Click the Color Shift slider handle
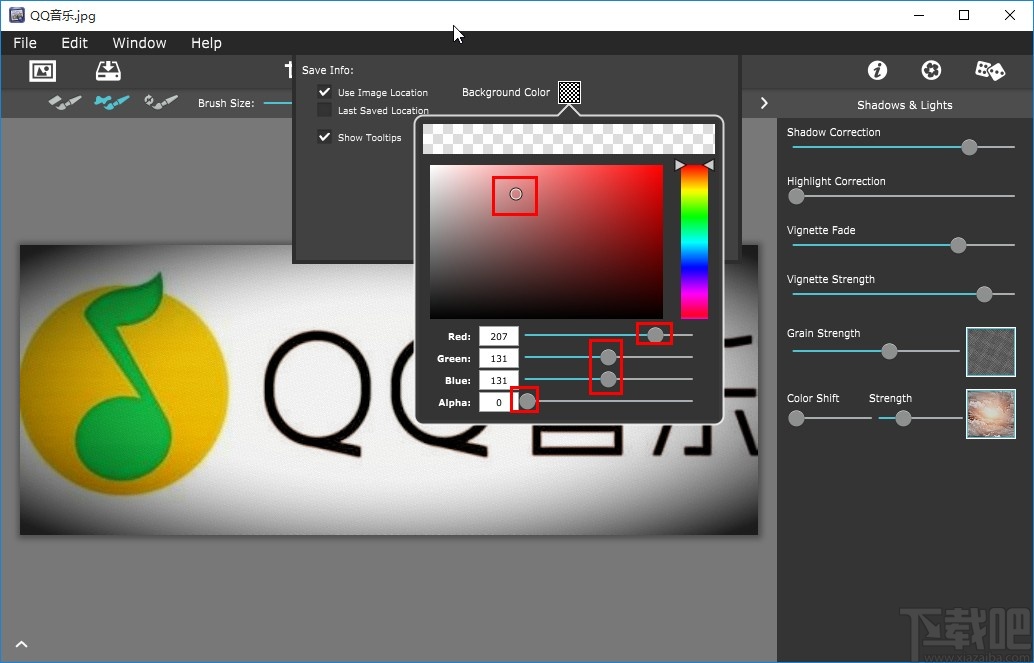Screen dimensions: 1034x663 point(796,418)
